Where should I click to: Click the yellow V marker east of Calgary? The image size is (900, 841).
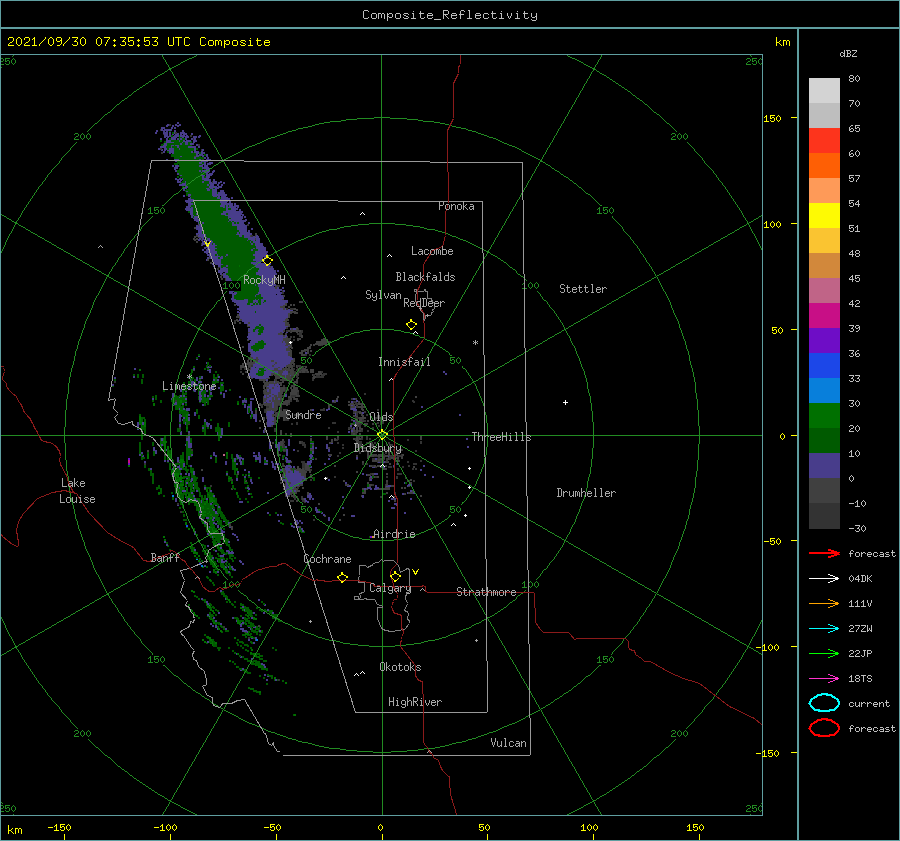pyautogui.click(x=415, y=572)
